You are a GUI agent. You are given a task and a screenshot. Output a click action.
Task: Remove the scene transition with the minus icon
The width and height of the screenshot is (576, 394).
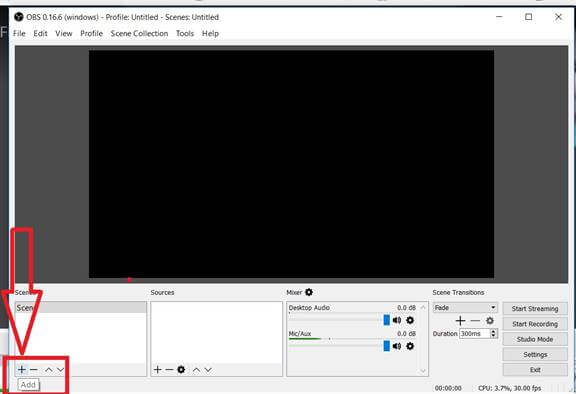[475, 321]
